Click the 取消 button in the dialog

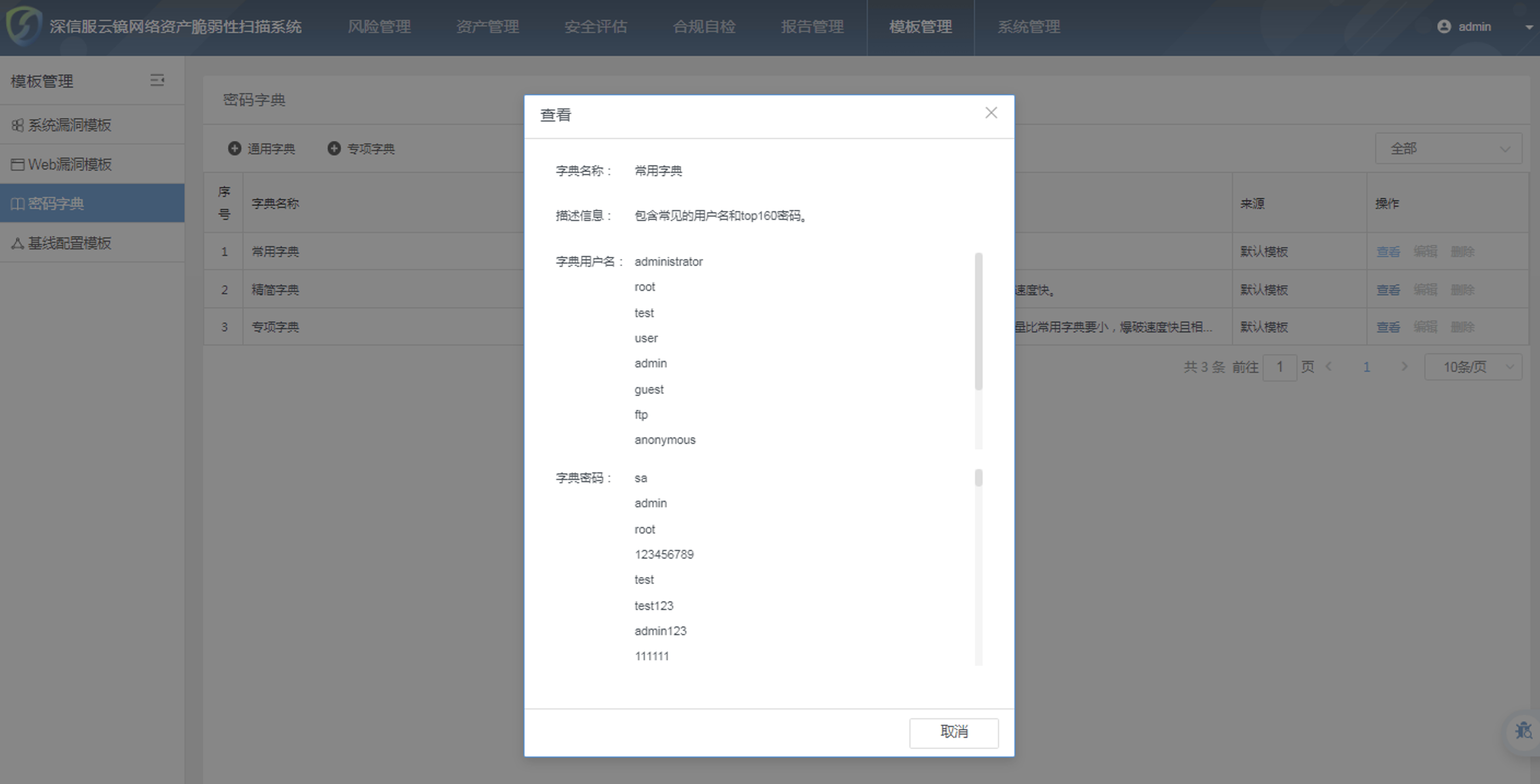[x=954, y=732]
